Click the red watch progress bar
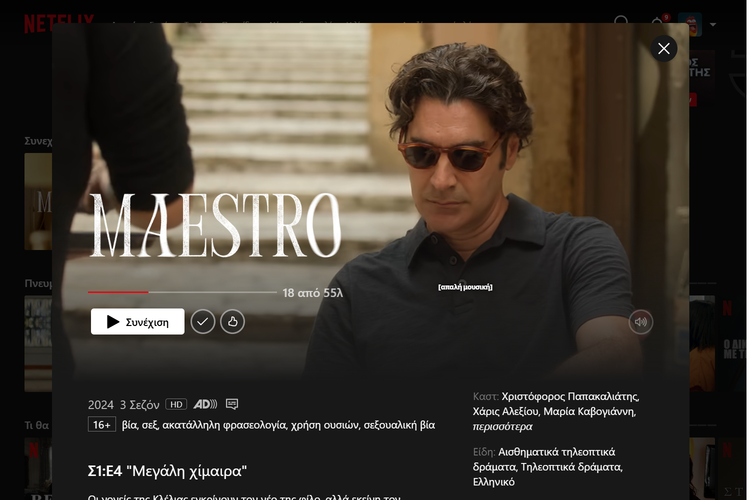The width and height of the screenshot is (750, 500). coord(118,292)
